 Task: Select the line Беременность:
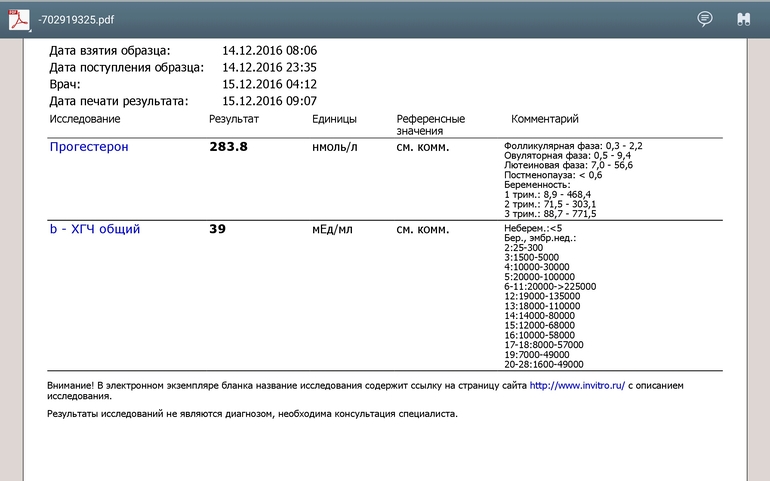537,185
